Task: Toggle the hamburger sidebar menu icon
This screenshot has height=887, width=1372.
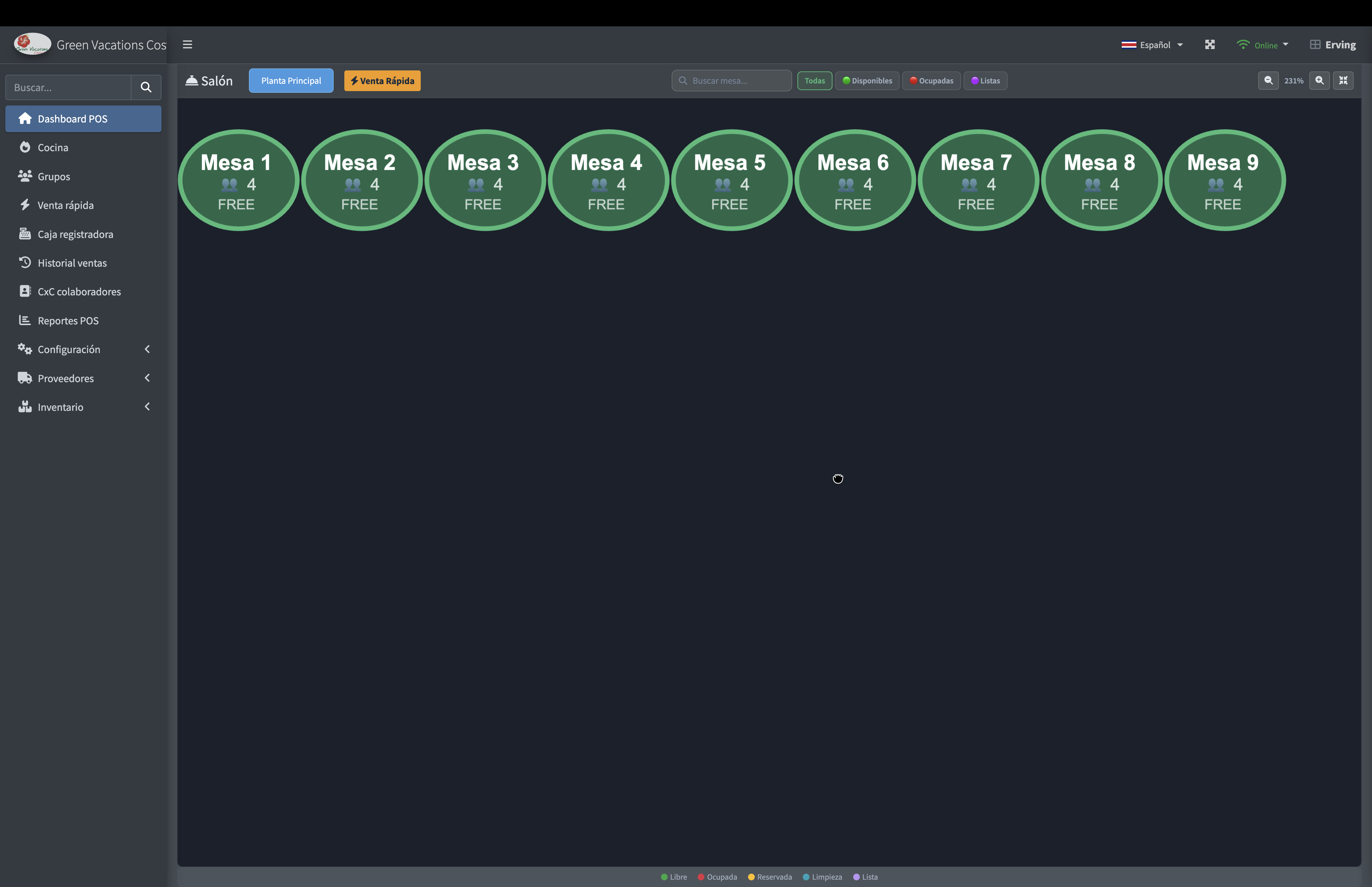Action: (x=187, y=44)
